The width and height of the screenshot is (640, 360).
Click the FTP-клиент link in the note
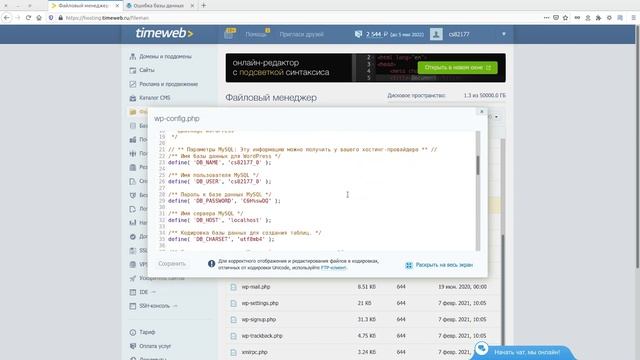pos(333,268)
